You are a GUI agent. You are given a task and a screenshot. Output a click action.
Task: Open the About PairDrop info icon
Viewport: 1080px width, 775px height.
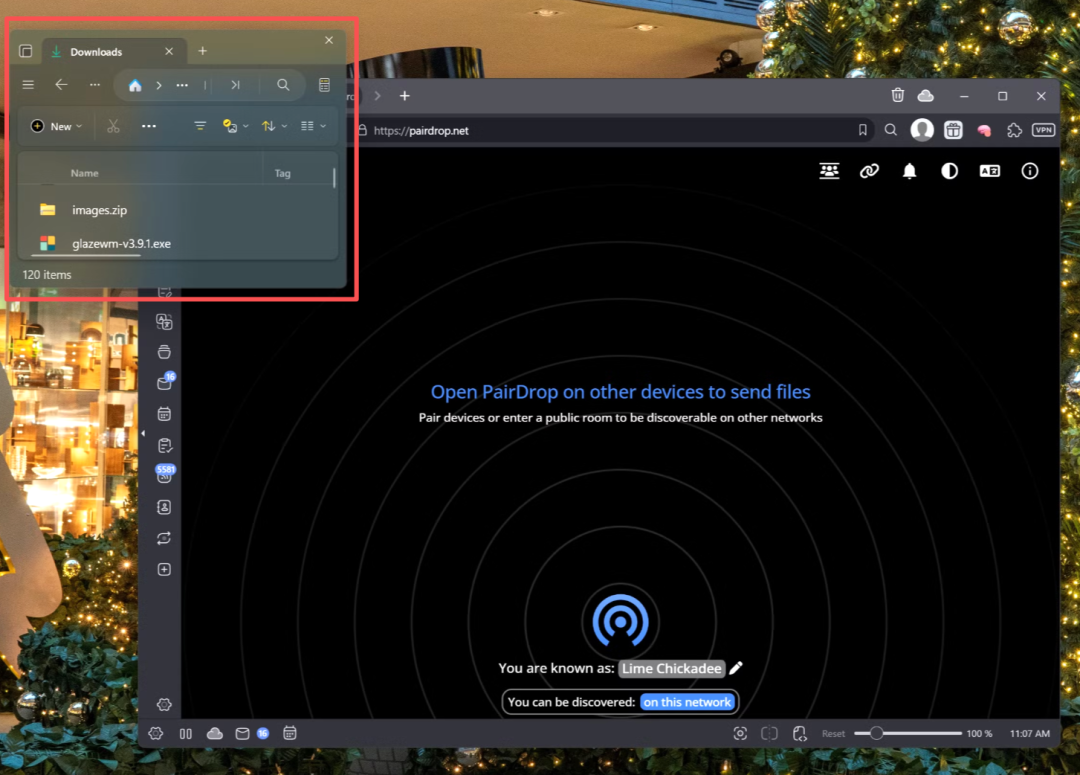click(x=1029, y=171)
